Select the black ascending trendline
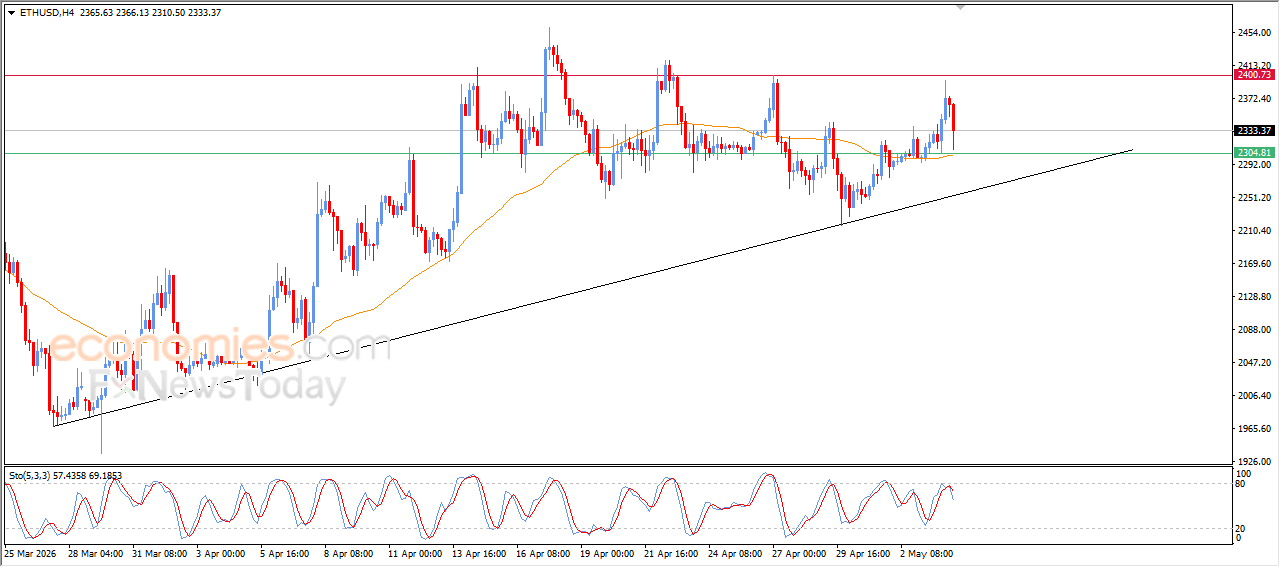The image size is (1280, 567). tap(593, 288)
